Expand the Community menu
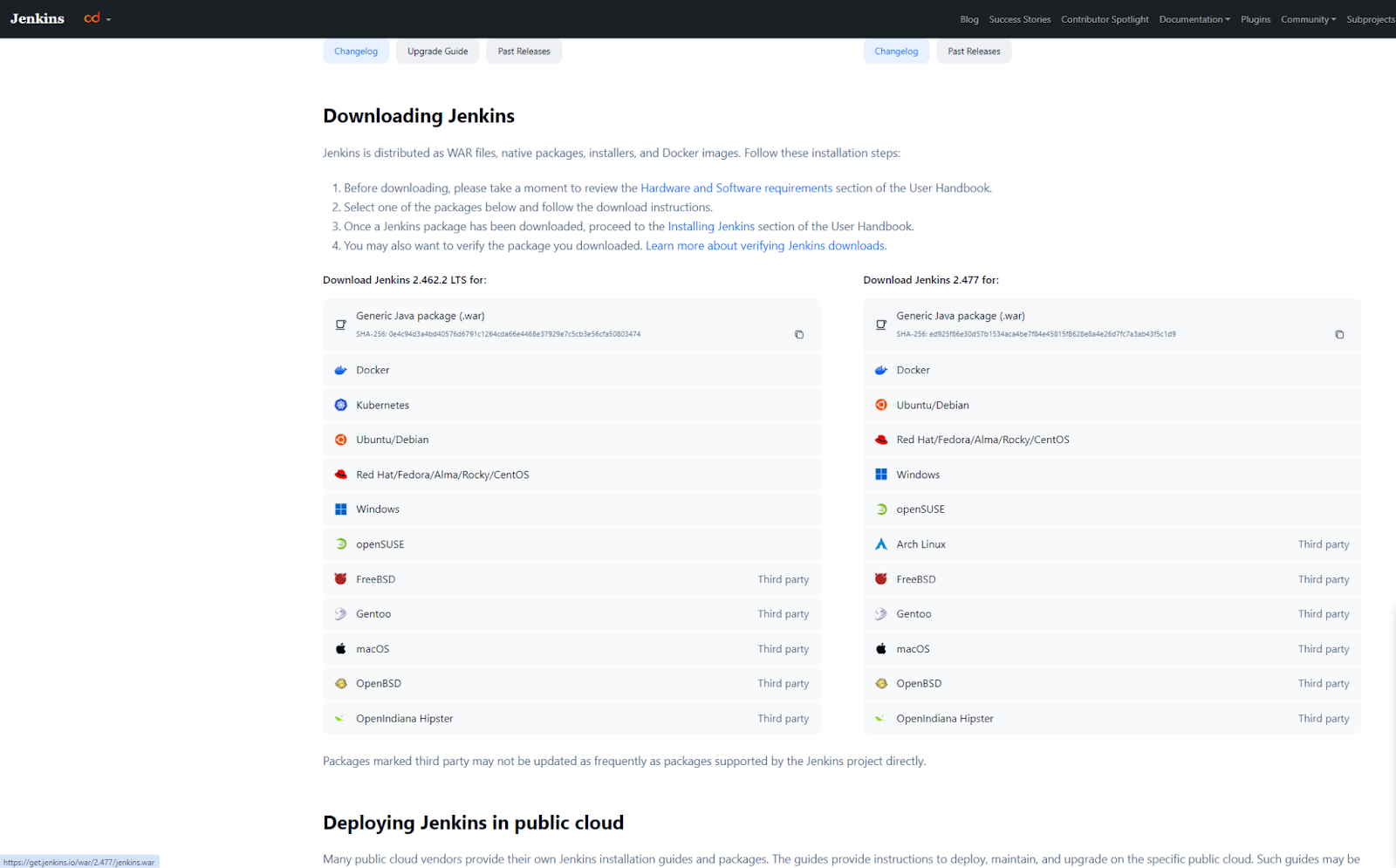 (x=1308, y=19)
